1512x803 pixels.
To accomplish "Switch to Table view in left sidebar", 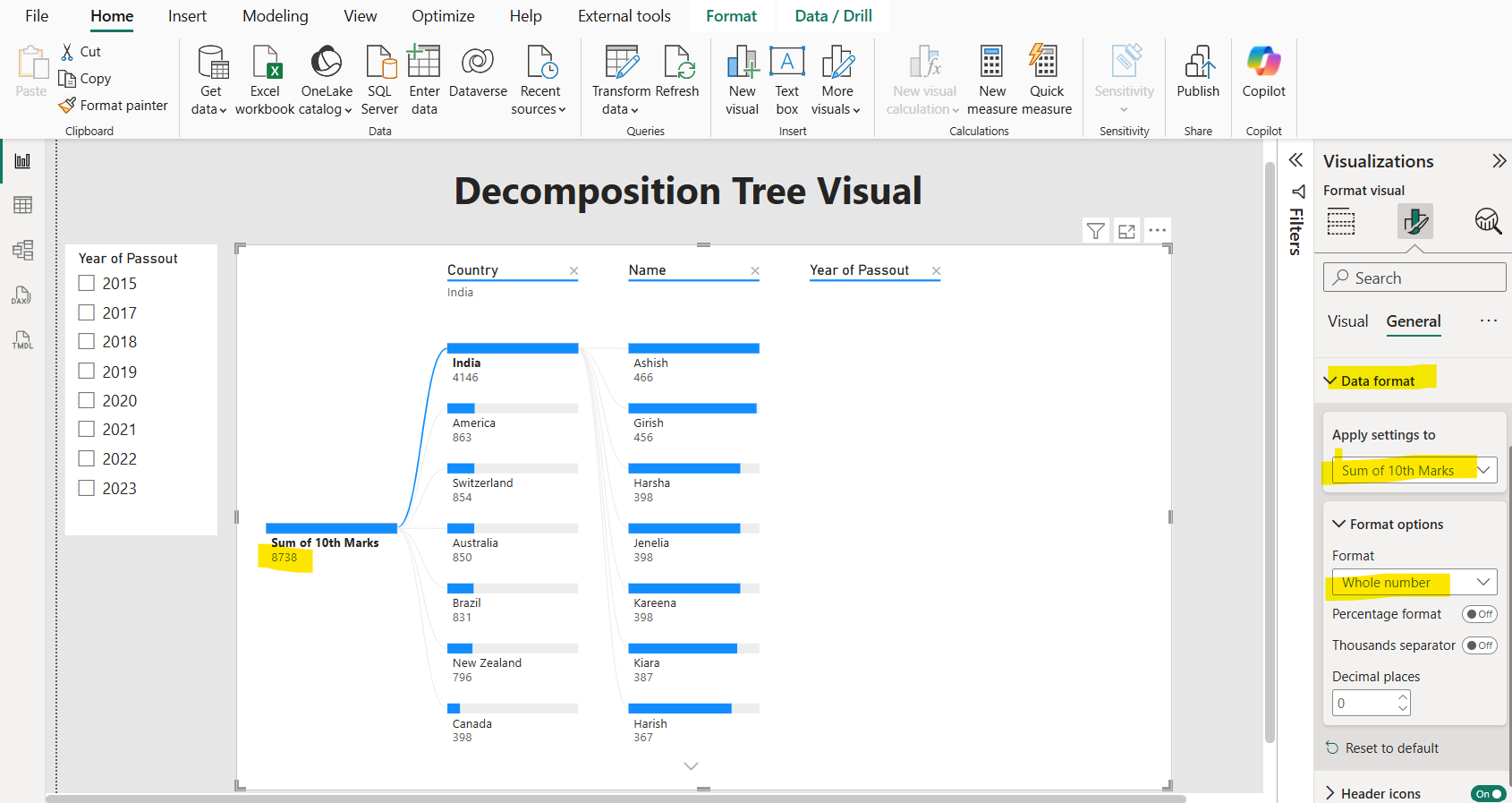I will coord(22,205).
